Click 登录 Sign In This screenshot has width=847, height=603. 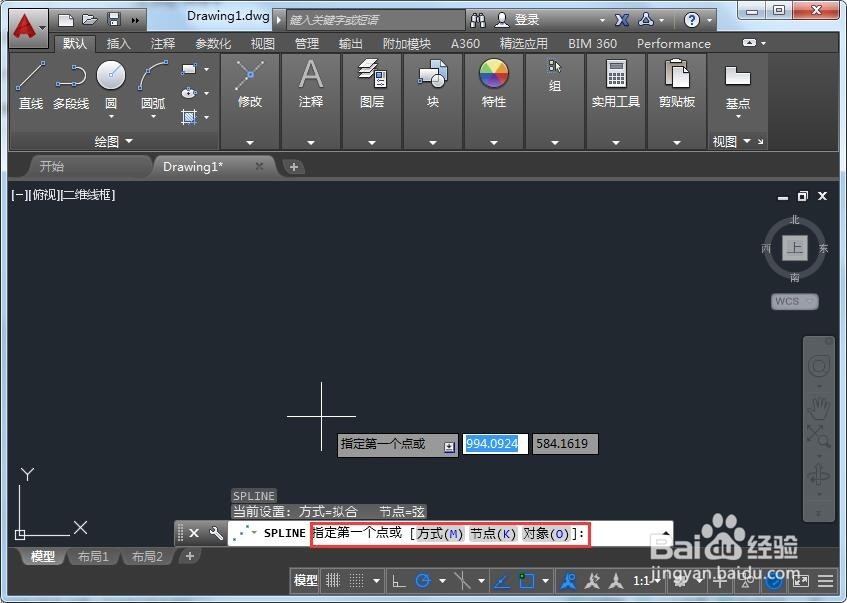click(527, 21)
